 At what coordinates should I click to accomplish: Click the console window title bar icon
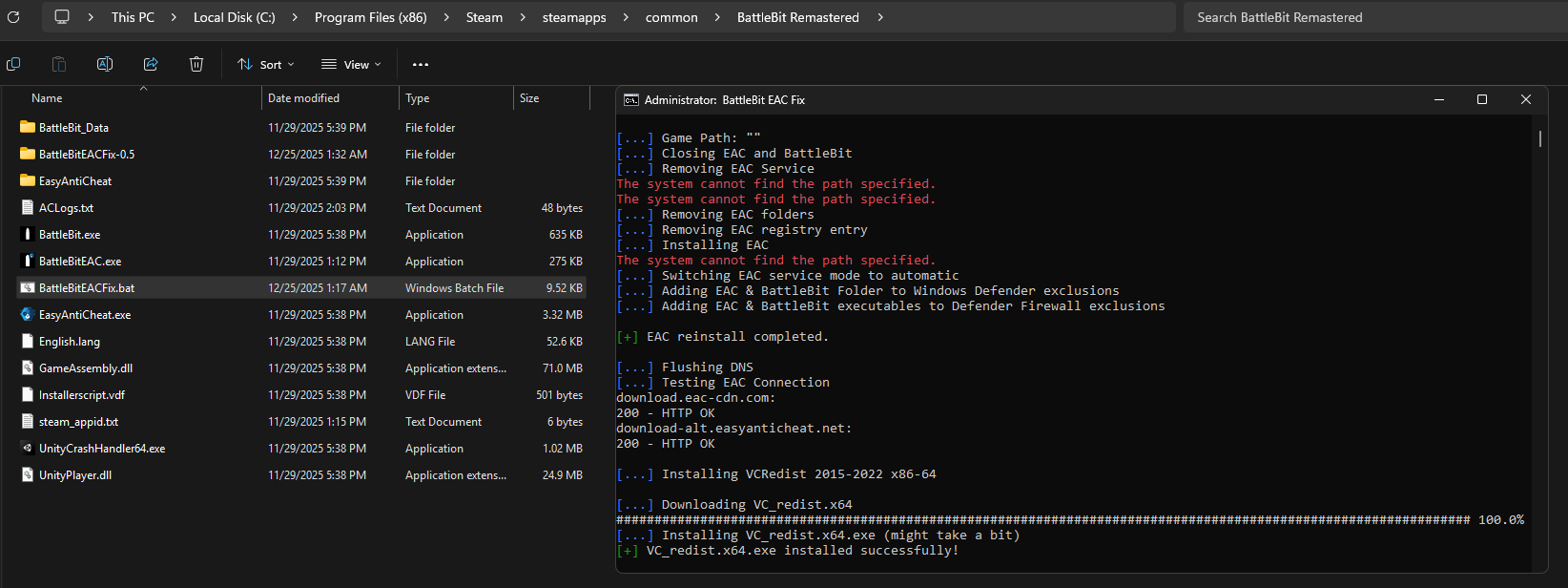(631, 100)
